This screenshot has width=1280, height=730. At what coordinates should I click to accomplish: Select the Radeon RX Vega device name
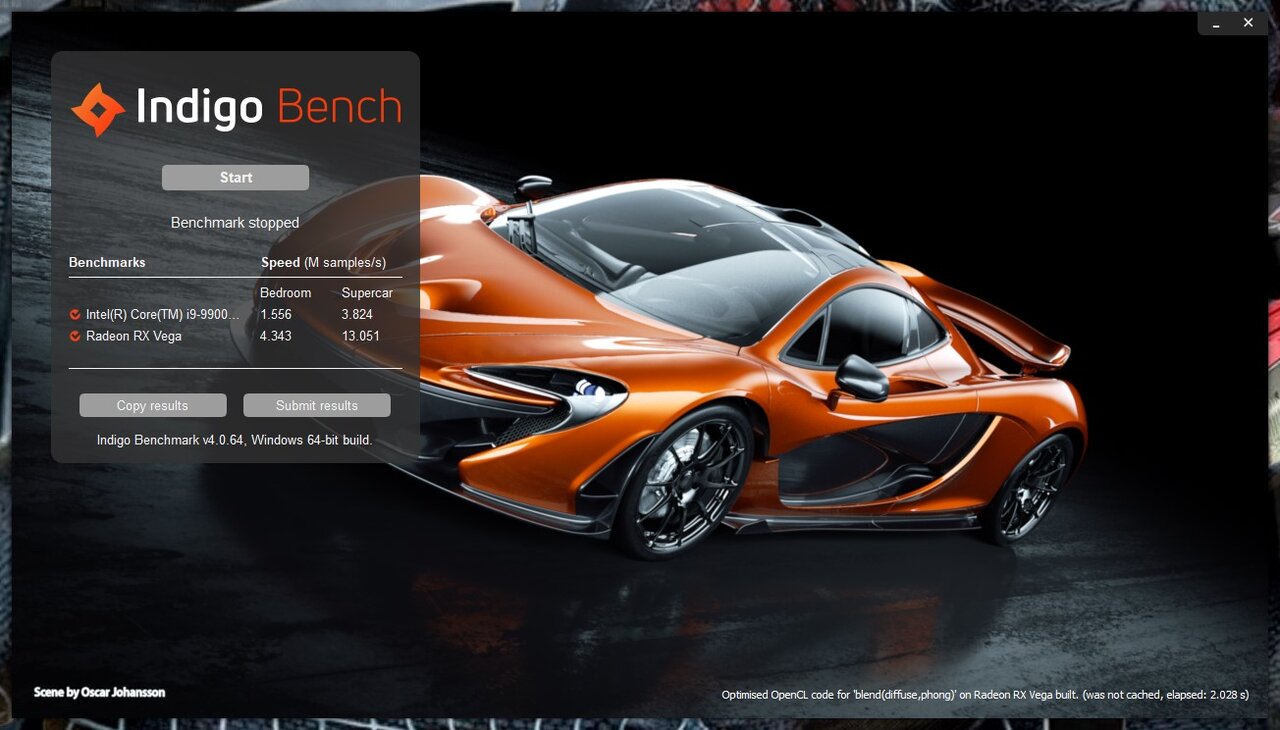point(134,336)
